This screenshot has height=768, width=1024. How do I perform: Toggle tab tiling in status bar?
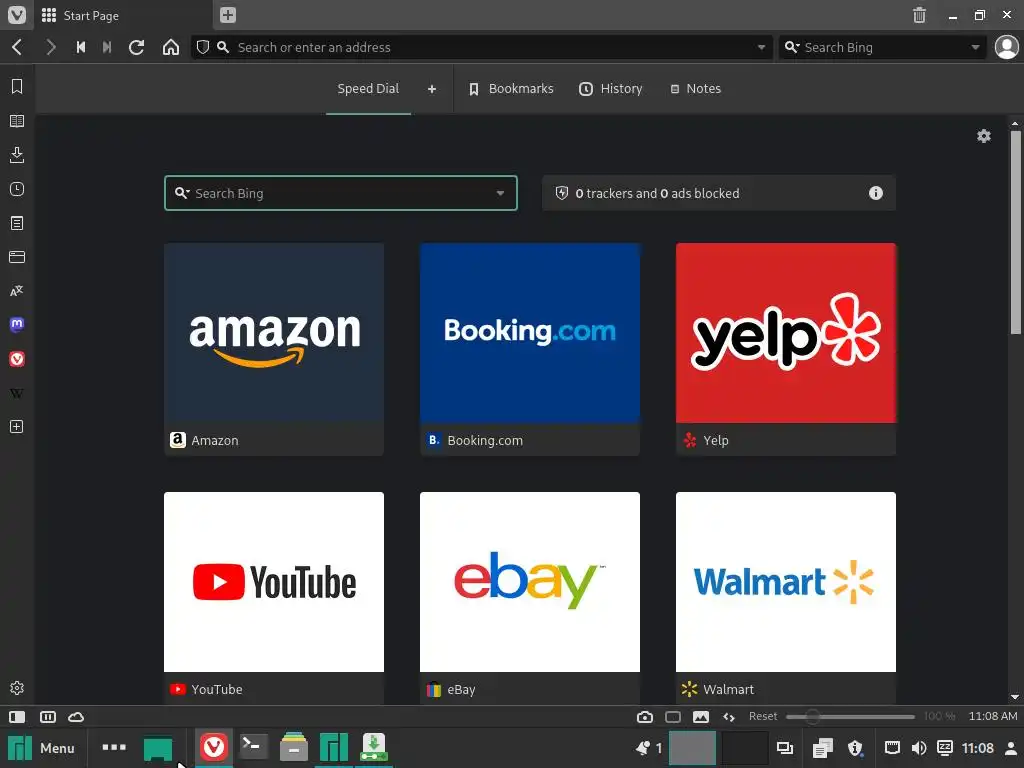click(x=48, y=717)
